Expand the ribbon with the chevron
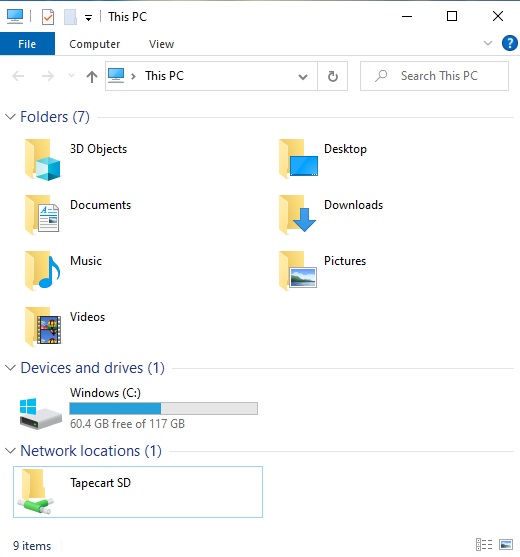This screenshot has height=557, width=520. pos(488,43)
